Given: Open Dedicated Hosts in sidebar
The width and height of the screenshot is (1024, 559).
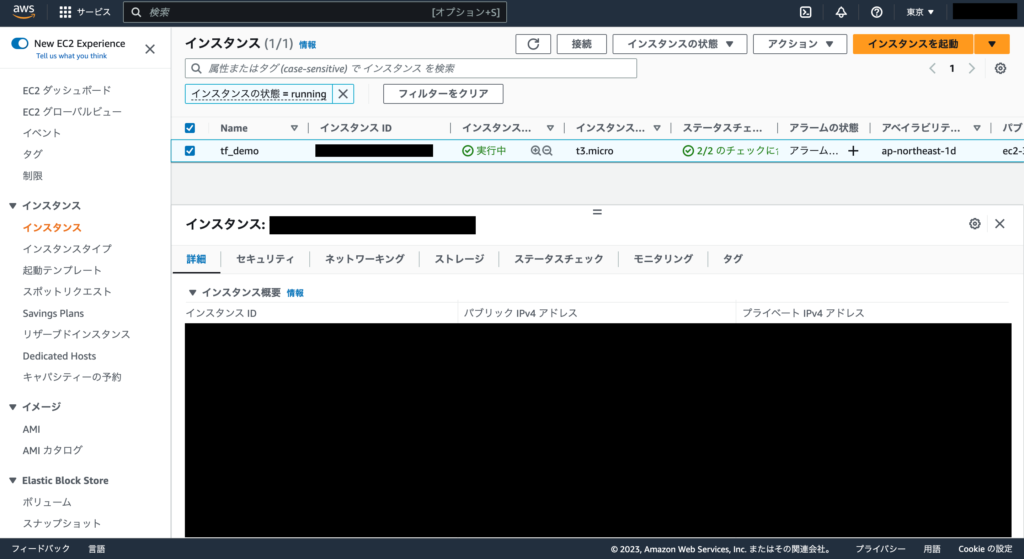Looking at the screenshot, I should coord(59,356).
